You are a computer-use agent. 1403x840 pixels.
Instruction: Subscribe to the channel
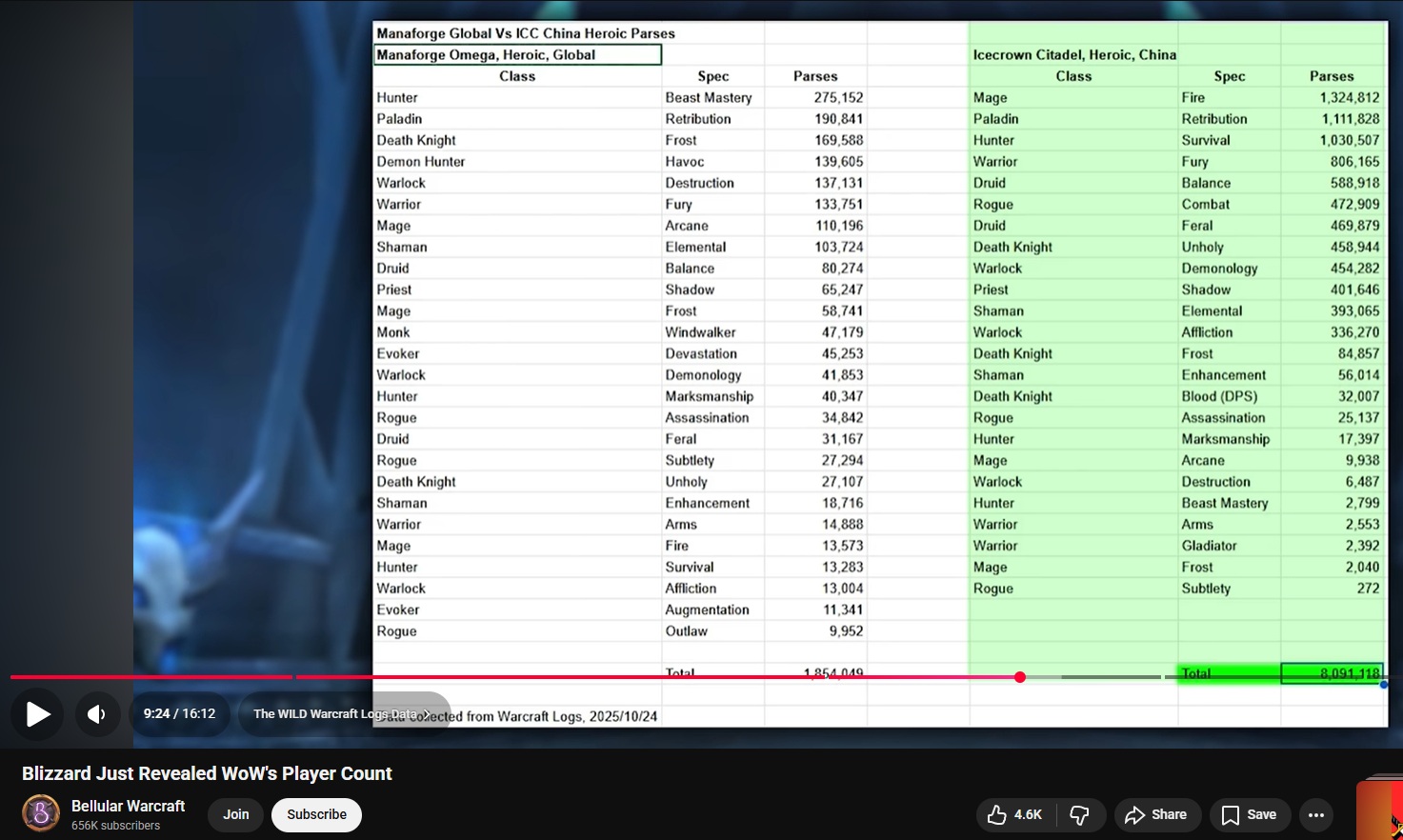coord(317,814)
